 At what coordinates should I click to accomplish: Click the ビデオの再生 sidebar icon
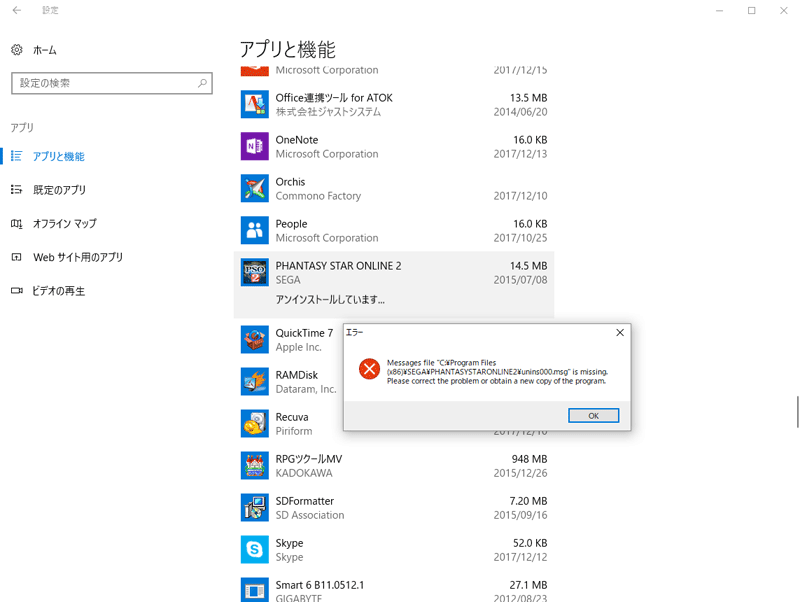coord(16,290)
